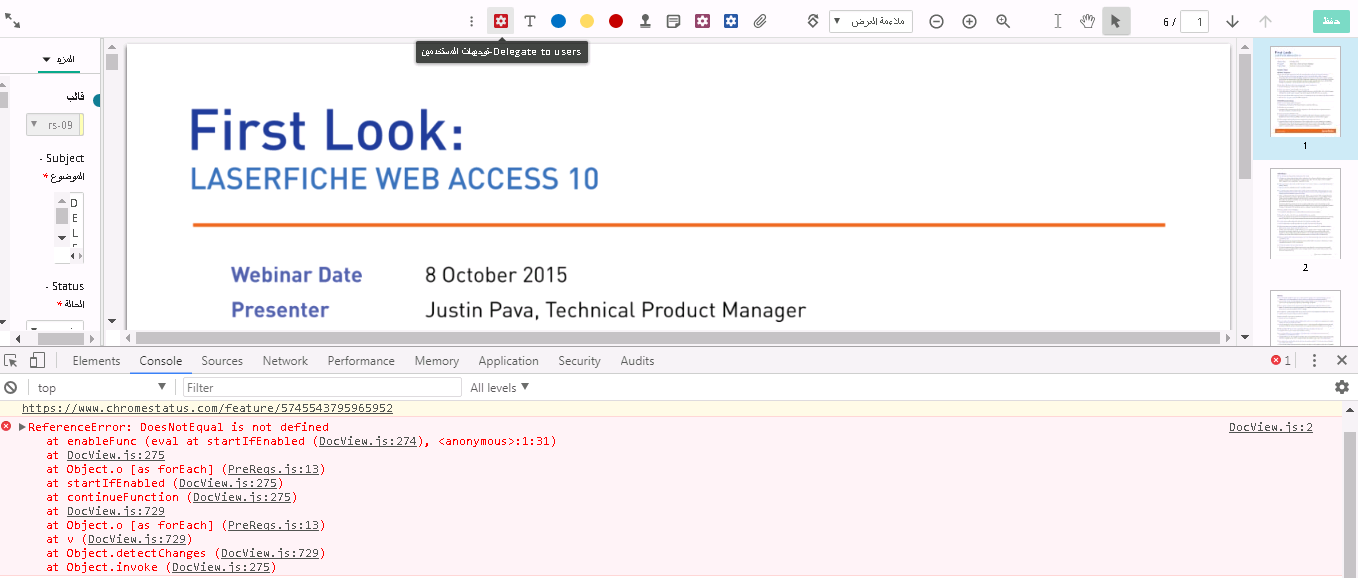Open the DocView.js:729 link at Object.detectChanges
Screen dimensions: 1360x578
tap(270, 553)
